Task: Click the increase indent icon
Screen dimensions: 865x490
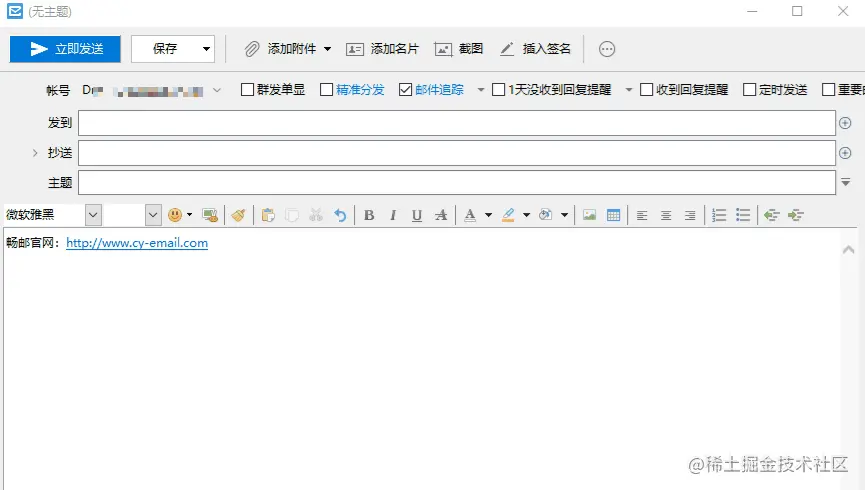Action: (795, 215)
